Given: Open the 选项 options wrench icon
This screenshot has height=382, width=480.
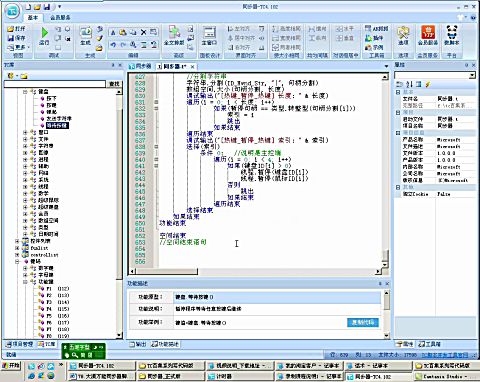Looking at the screenshot, I should point(403,32).
